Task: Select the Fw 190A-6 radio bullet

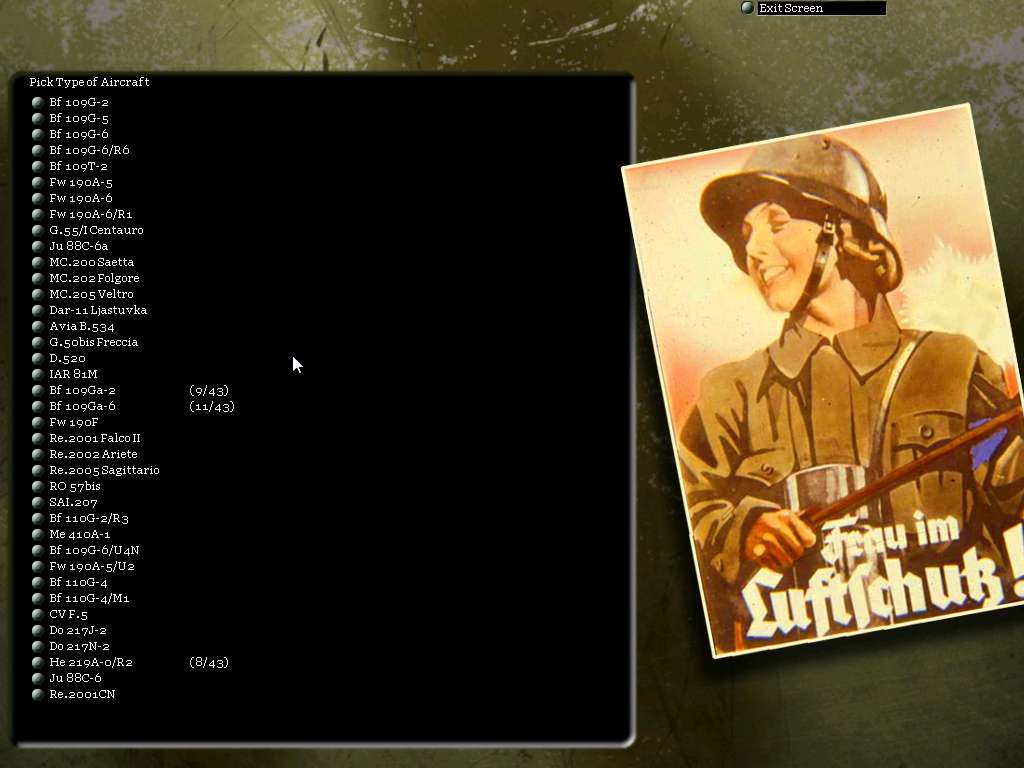Action: pos(38,198)
